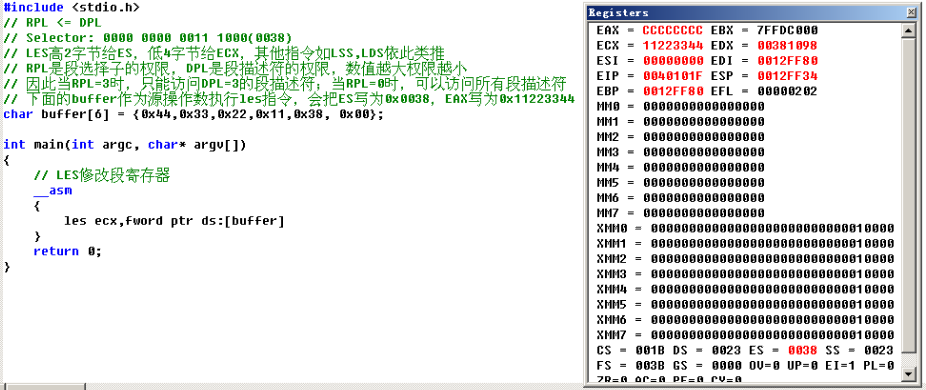This screenshot has width=926, height=390.
Task: Click the XMM0 register row
Action: (x=745, y=228)
